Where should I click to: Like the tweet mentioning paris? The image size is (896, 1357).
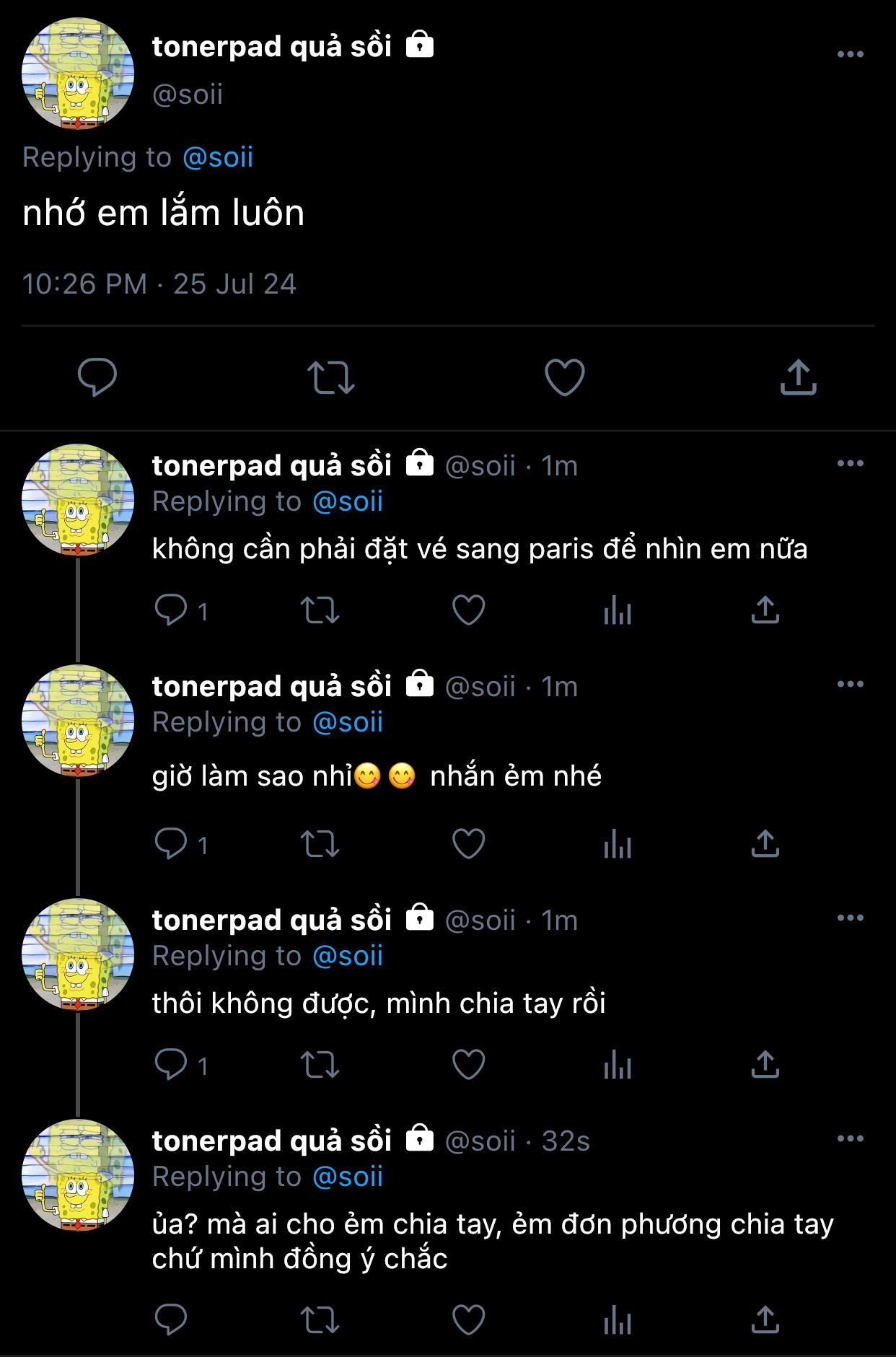(x=468, y=611)
